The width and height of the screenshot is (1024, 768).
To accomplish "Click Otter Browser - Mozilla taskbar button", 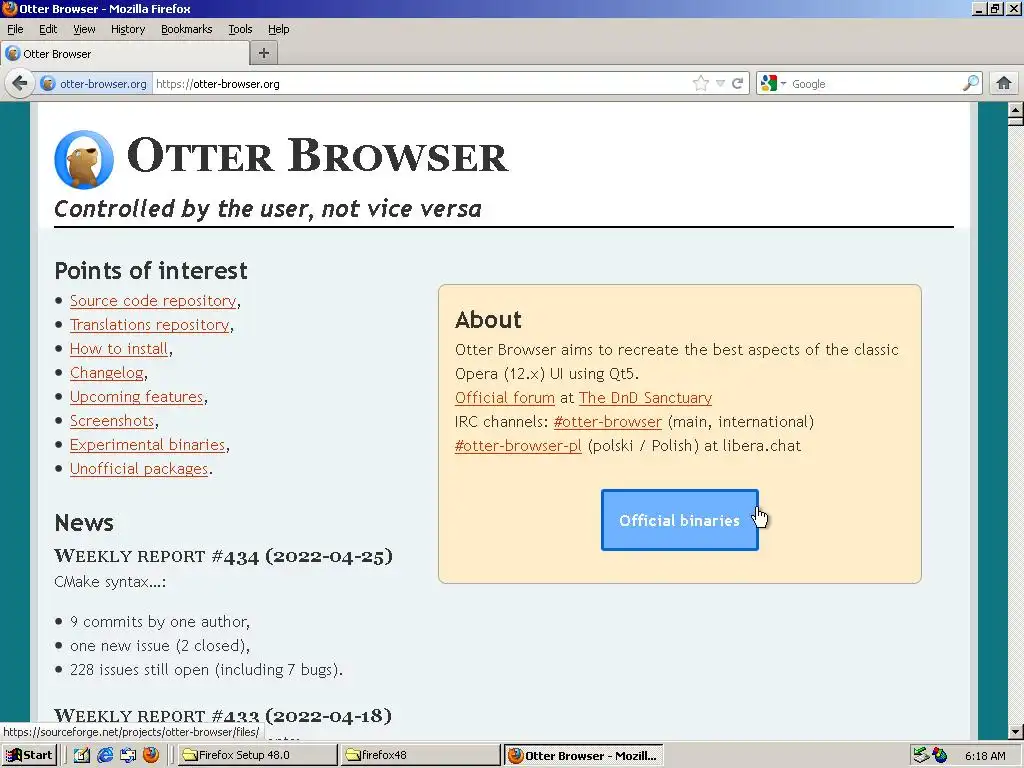I will coord(584,755).
